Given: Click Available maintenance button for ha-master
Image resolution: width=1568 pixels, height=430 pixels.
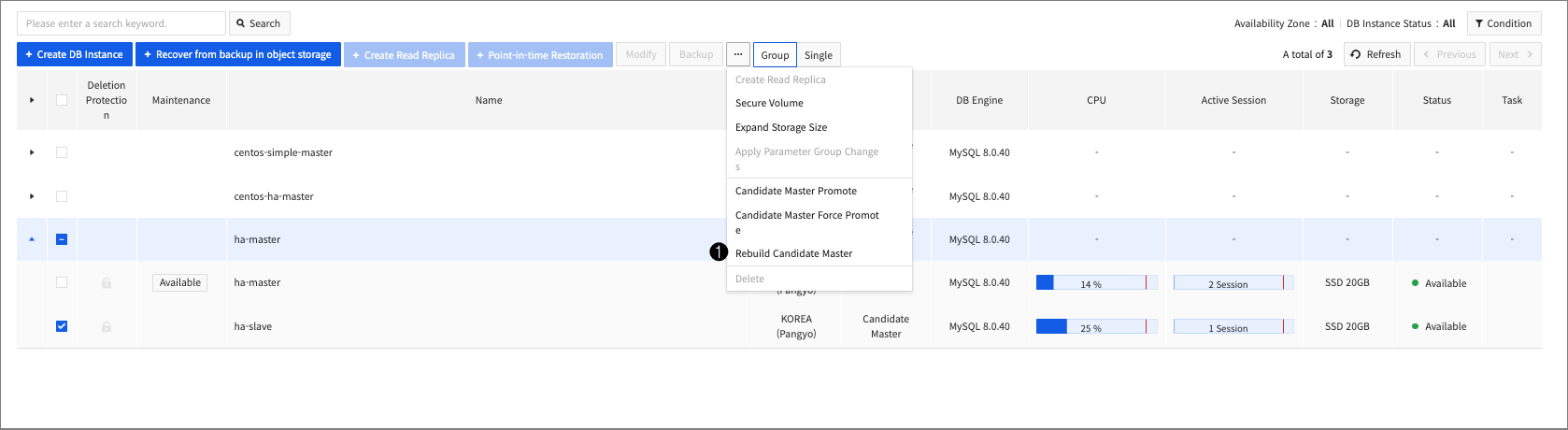Looking at the screenshot, I should (x=180, y=282).
